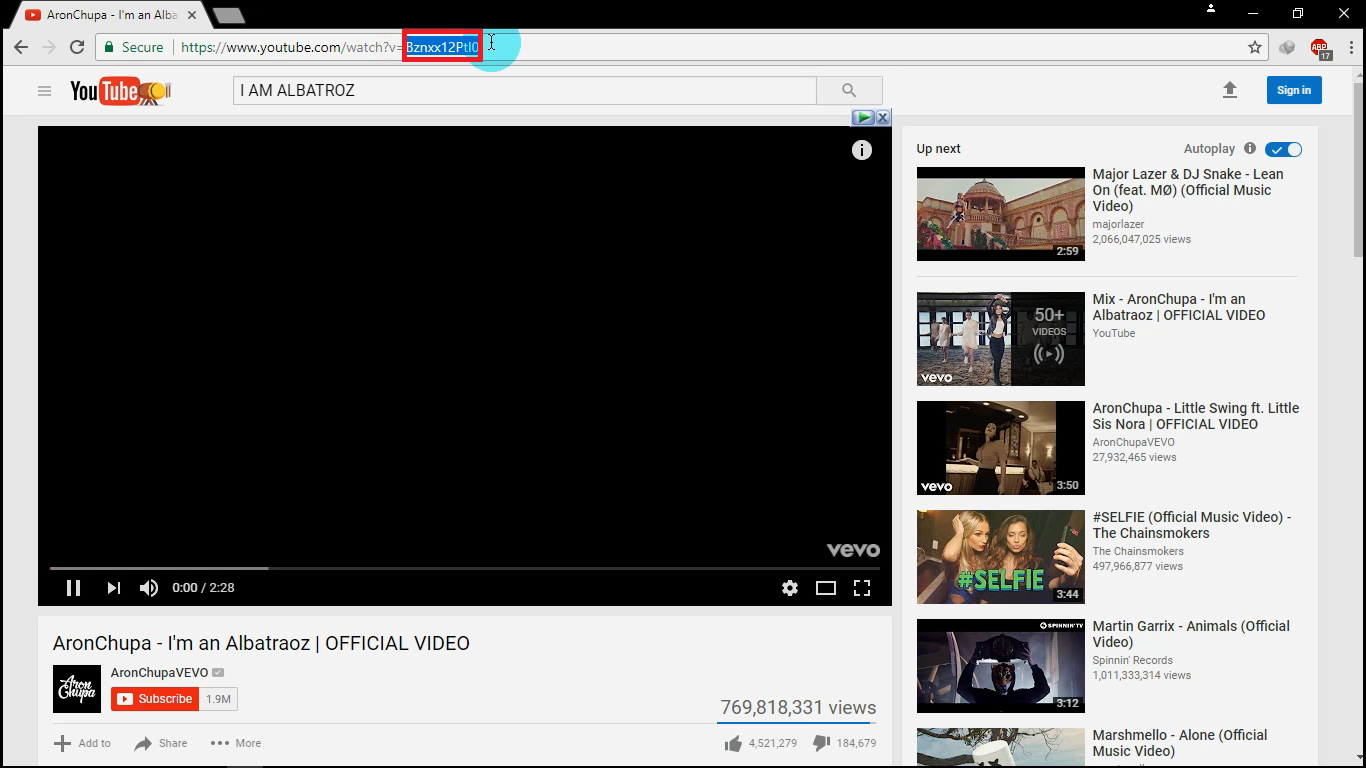The height and width of the screenshot is (768, 1366).
Task: Open Mix AronChupa playlist thumbnail
Action: click(1001, 339)
